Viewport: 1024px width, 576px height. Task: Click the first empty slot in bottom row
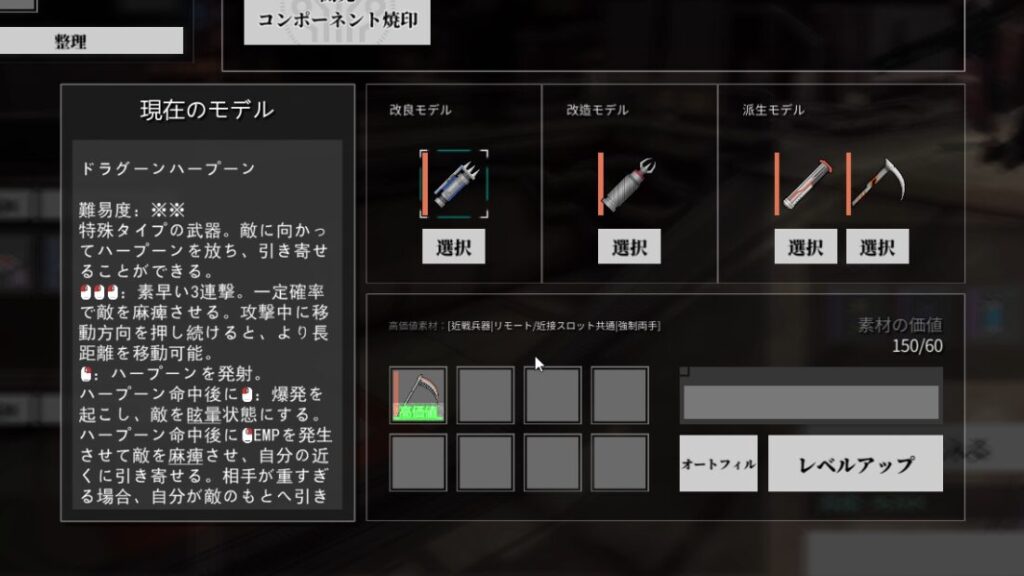click(418, 462)
